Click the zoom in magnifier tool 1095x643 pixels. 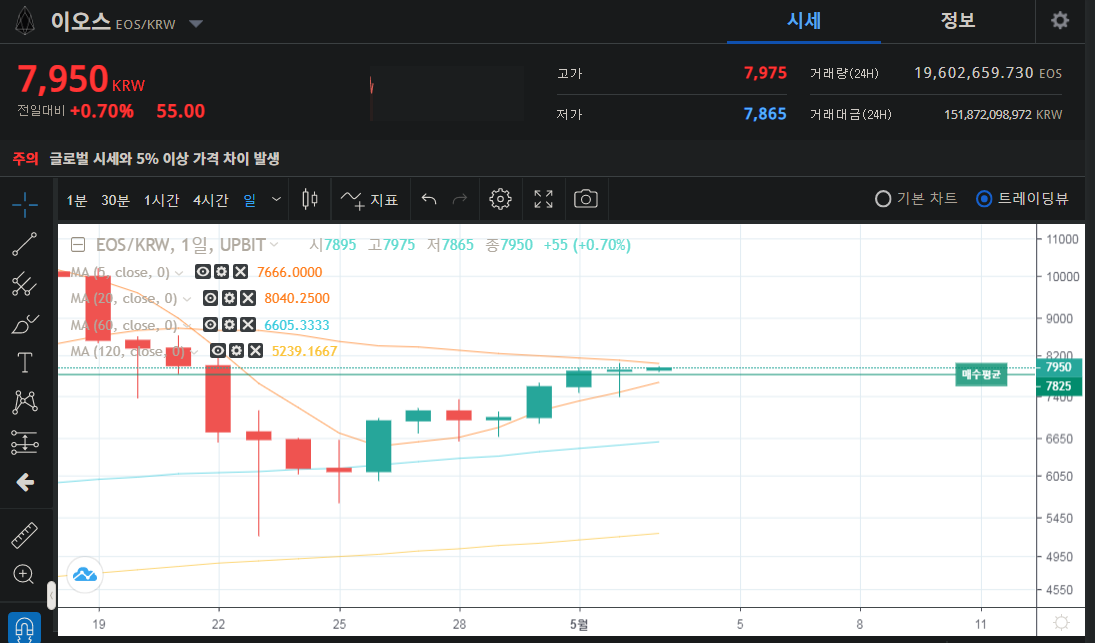click(24, 575)
